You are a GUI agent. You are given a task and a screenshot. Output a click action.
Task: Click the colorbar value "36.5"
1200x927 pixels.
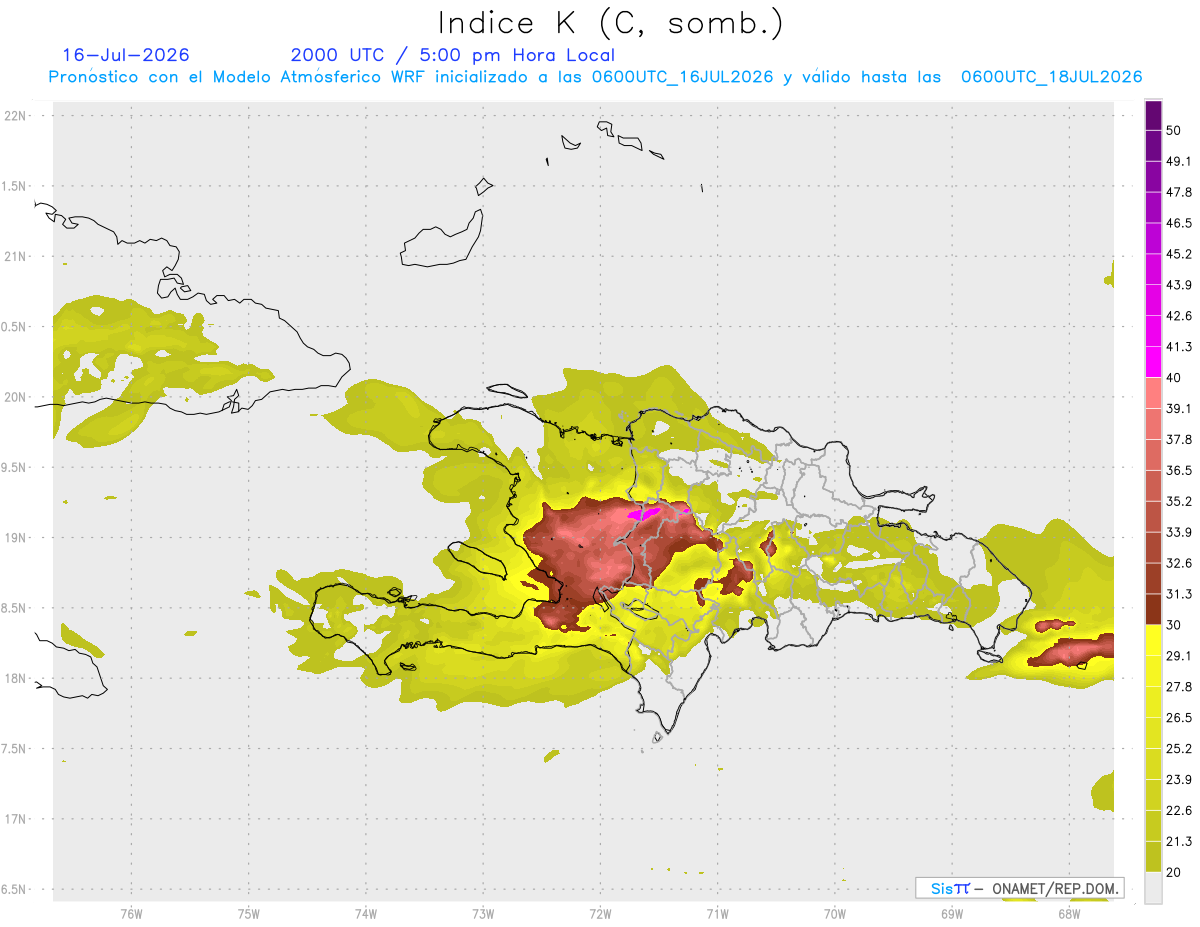[x=1179, y=470]
